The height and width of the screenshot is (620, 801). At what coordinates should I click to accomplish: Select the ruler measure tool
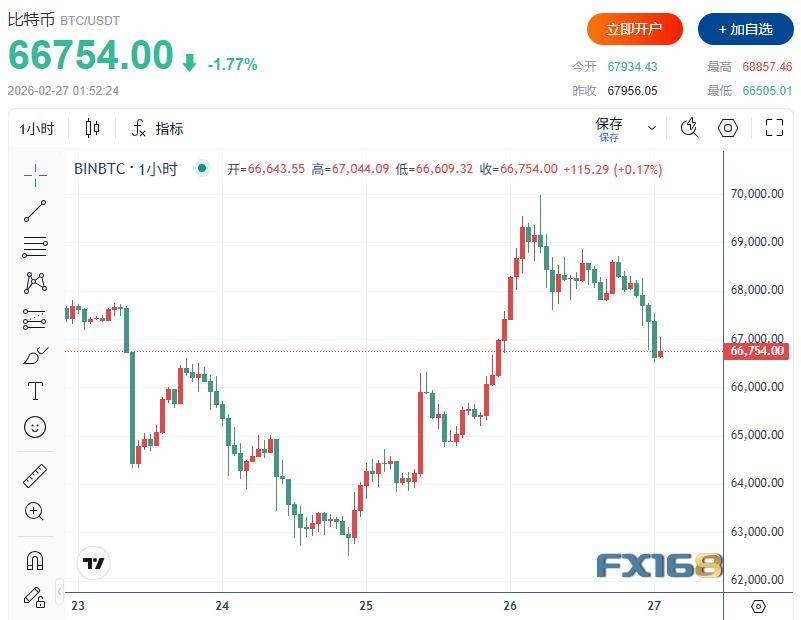(x=35, y=476)
